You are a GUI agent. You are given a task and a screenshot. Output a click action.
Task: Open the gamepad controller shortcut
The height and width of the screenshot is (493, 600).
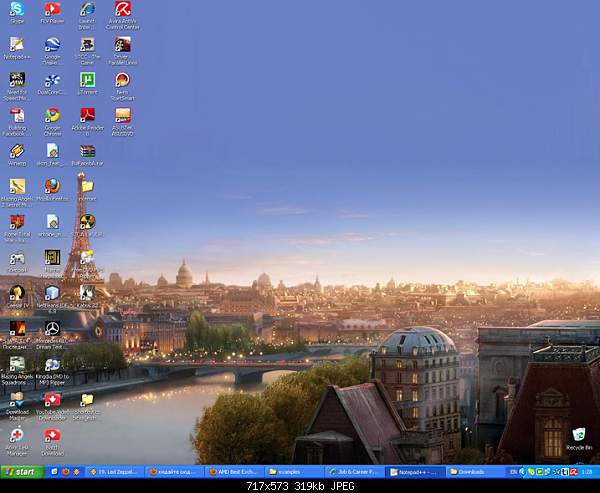click(x=17, y=258)
